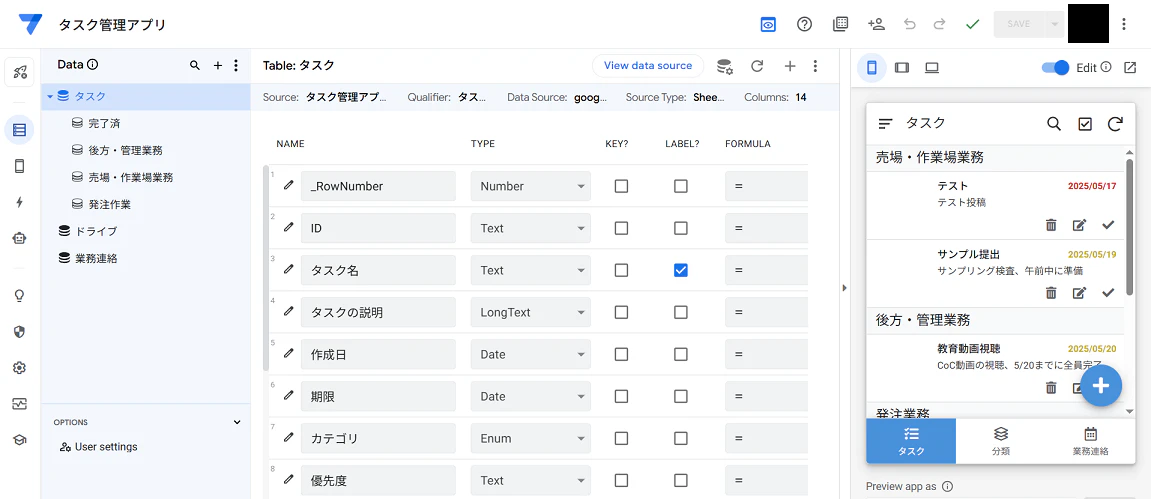This screenshot has height=499, width=1151.
Task: Edit the カテゴリ column pencil icon
Action: tap(288, 437)
